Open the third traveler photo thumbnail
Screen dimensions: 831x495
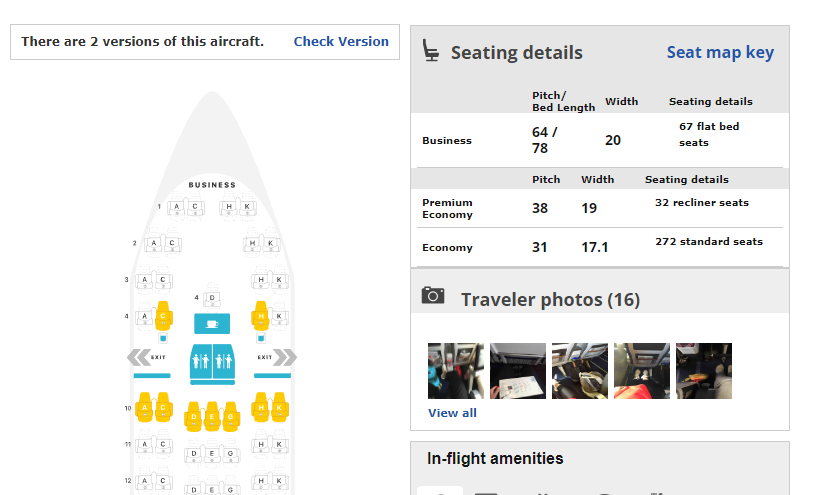point(579,371)
